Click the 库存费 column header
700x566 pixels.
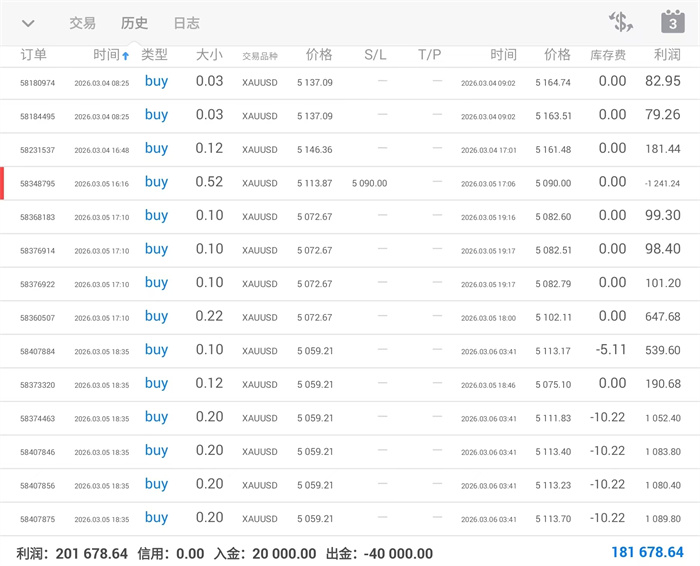point(608,55)
